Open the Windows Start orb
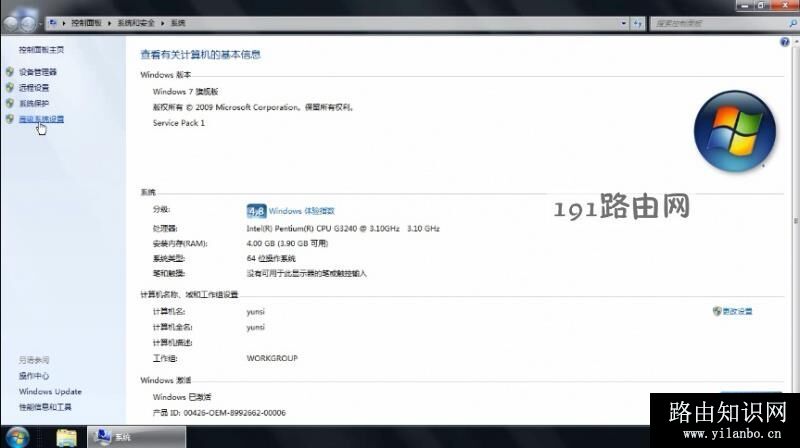The image size is (800, 448). pyautogui.click(x=17, y=437)
